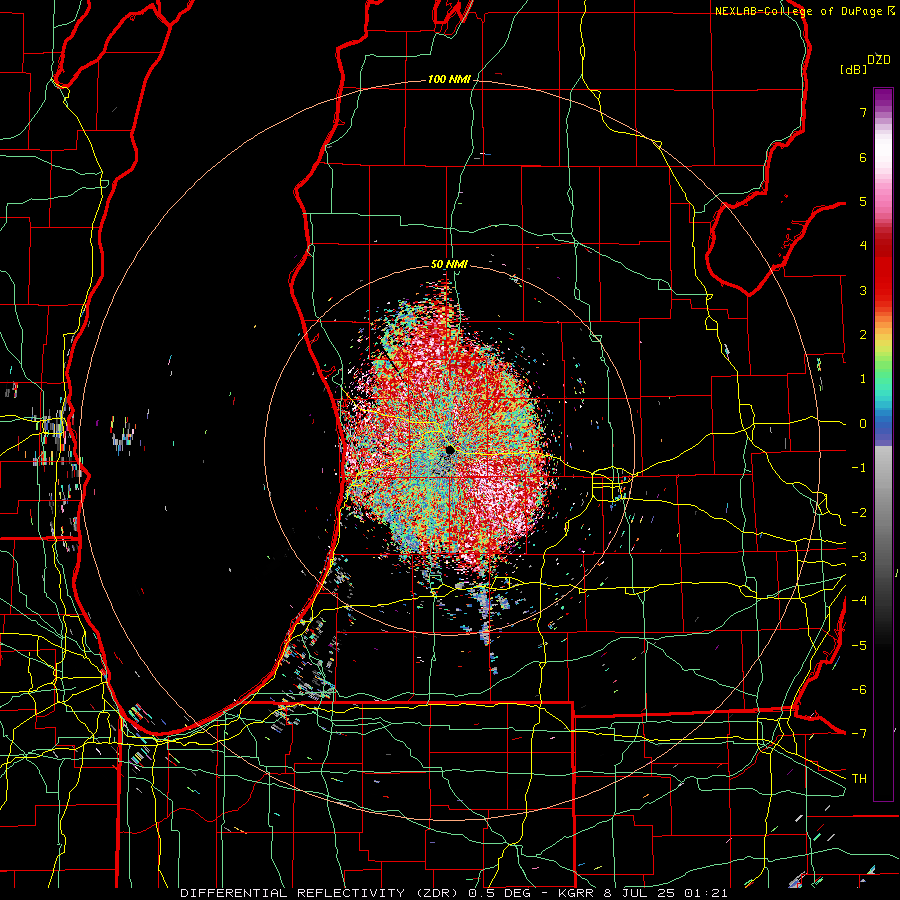Click the 2 value on the color scale
This screenshot has width=900, height=900.
pyautogui.click(x=863, y=335)
